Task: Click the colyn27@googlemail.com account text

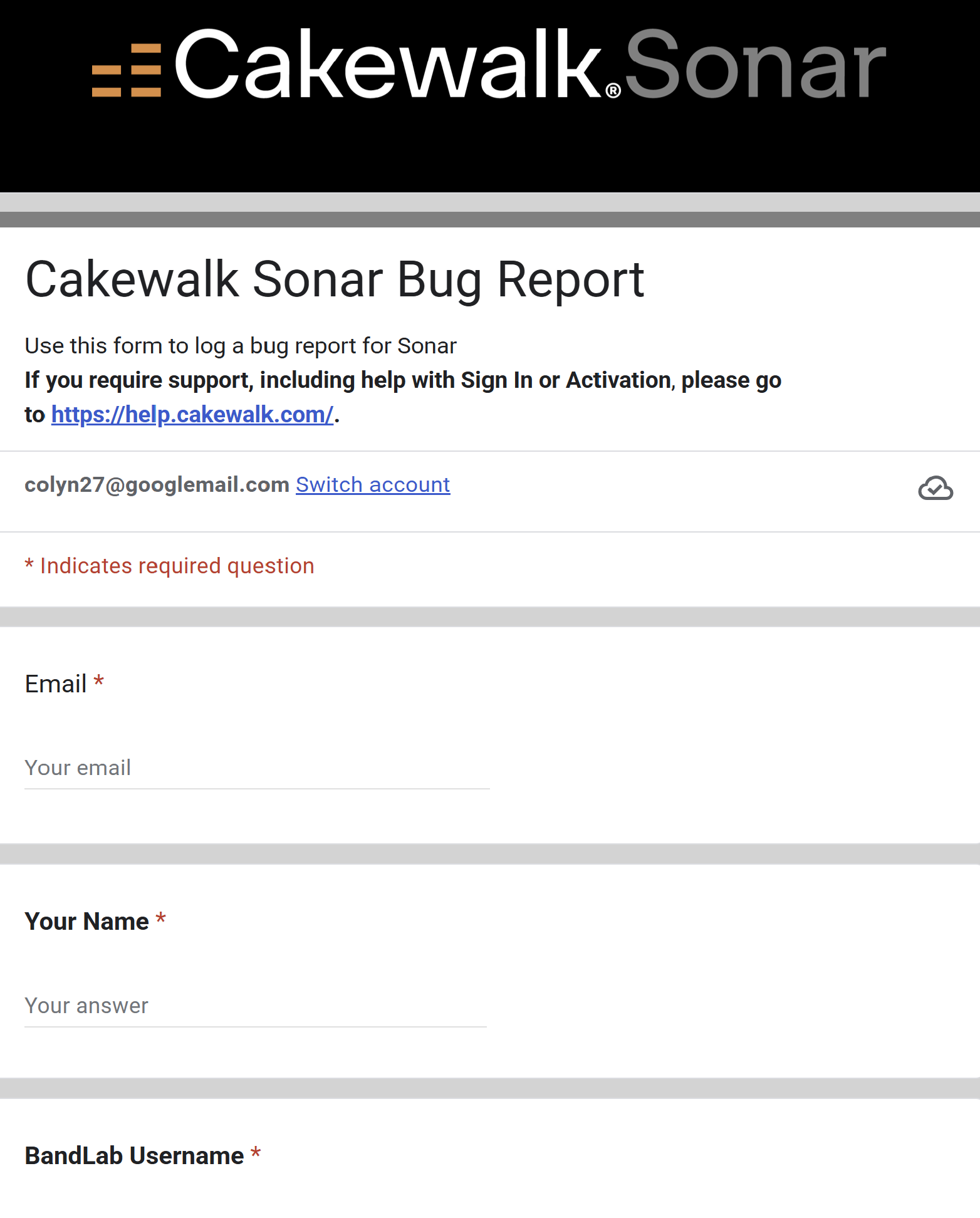Action: pyautogui.click(x=157, y=485)
